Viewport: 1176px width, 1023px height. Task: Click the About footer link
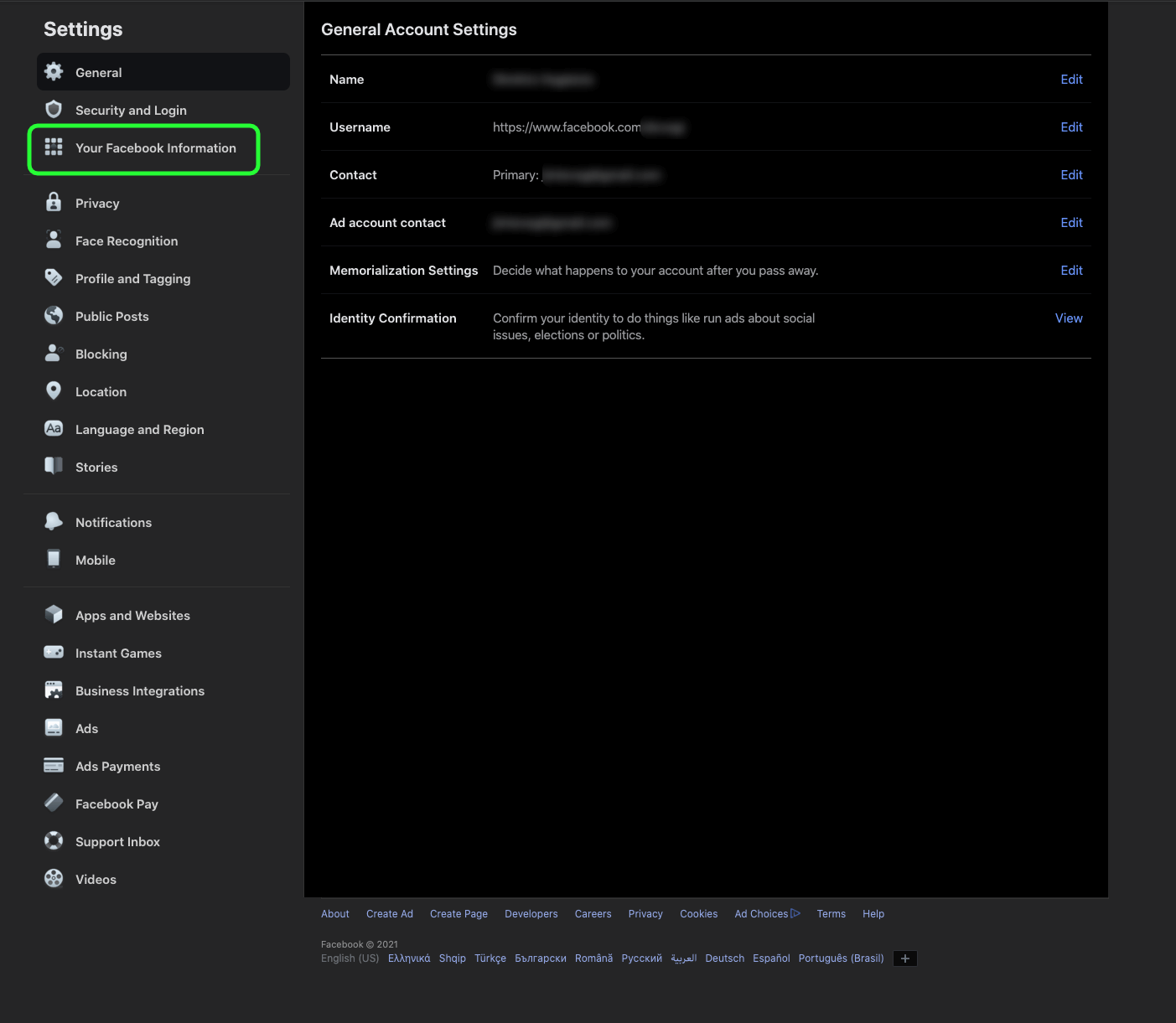[335, 914]
